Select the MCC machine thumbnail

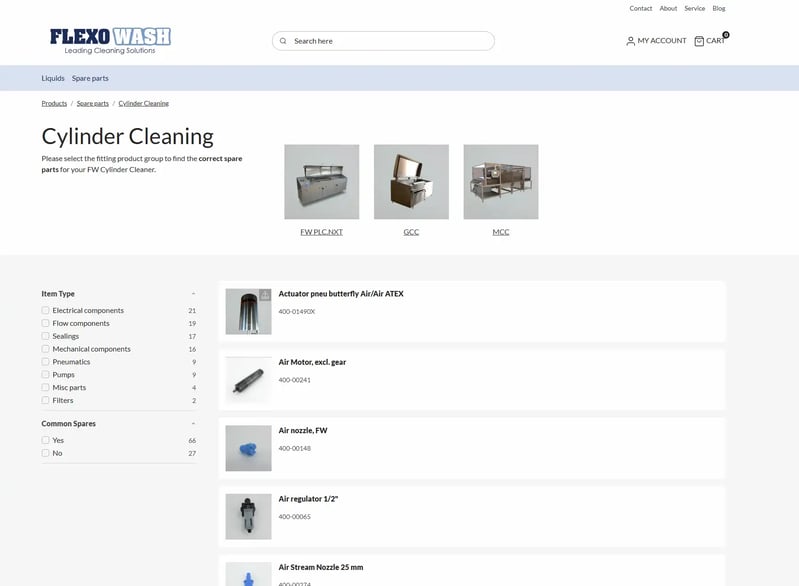(x=501, y=182)
